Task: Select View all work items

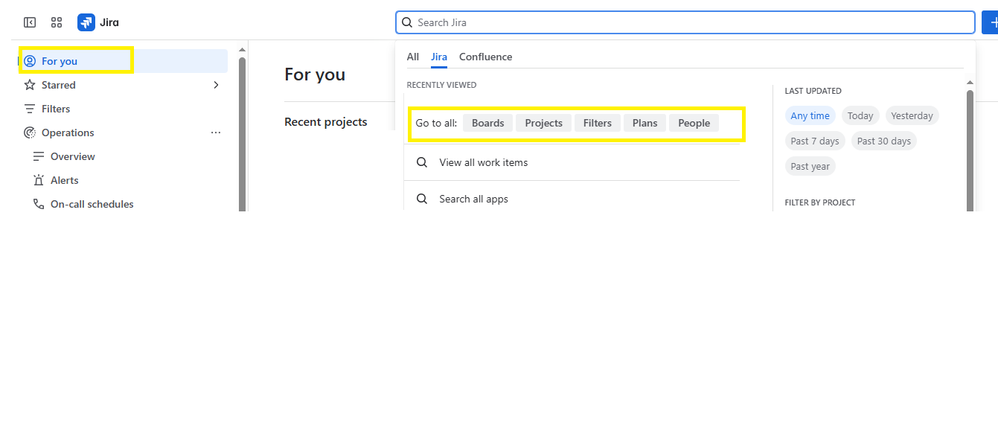Action: pyautogui.click(x=572, y=162)
